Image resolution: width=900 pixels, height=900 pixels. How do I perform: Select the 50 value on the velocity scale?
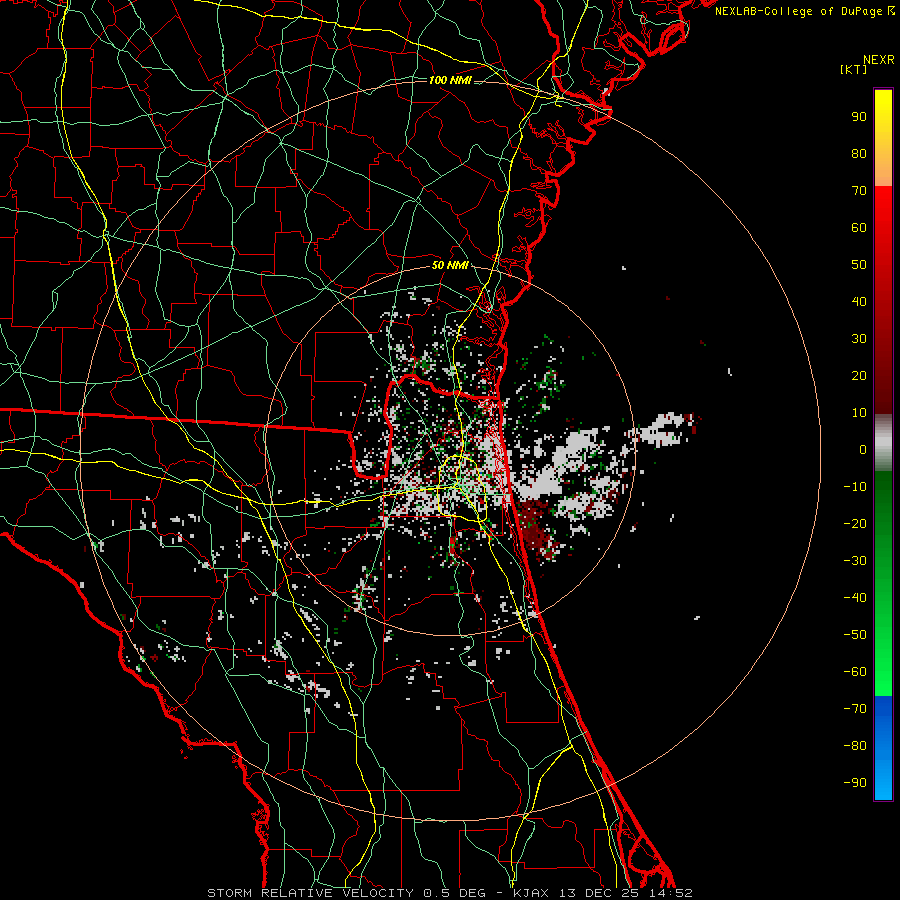point(859,265)
